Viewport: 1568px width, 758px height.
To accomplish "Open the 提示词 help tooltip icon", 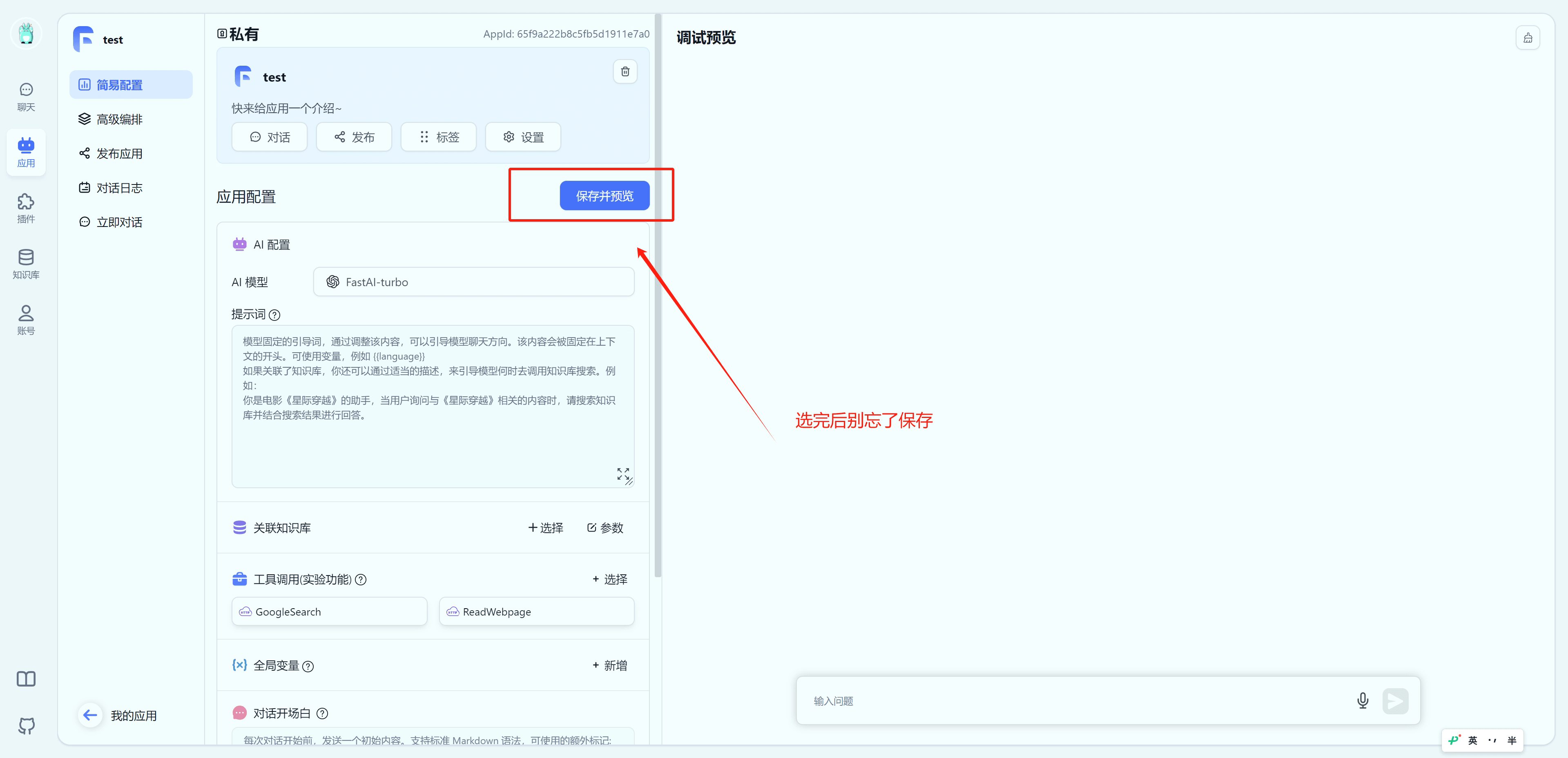I will pyautogui.click(x=275, y=315).
